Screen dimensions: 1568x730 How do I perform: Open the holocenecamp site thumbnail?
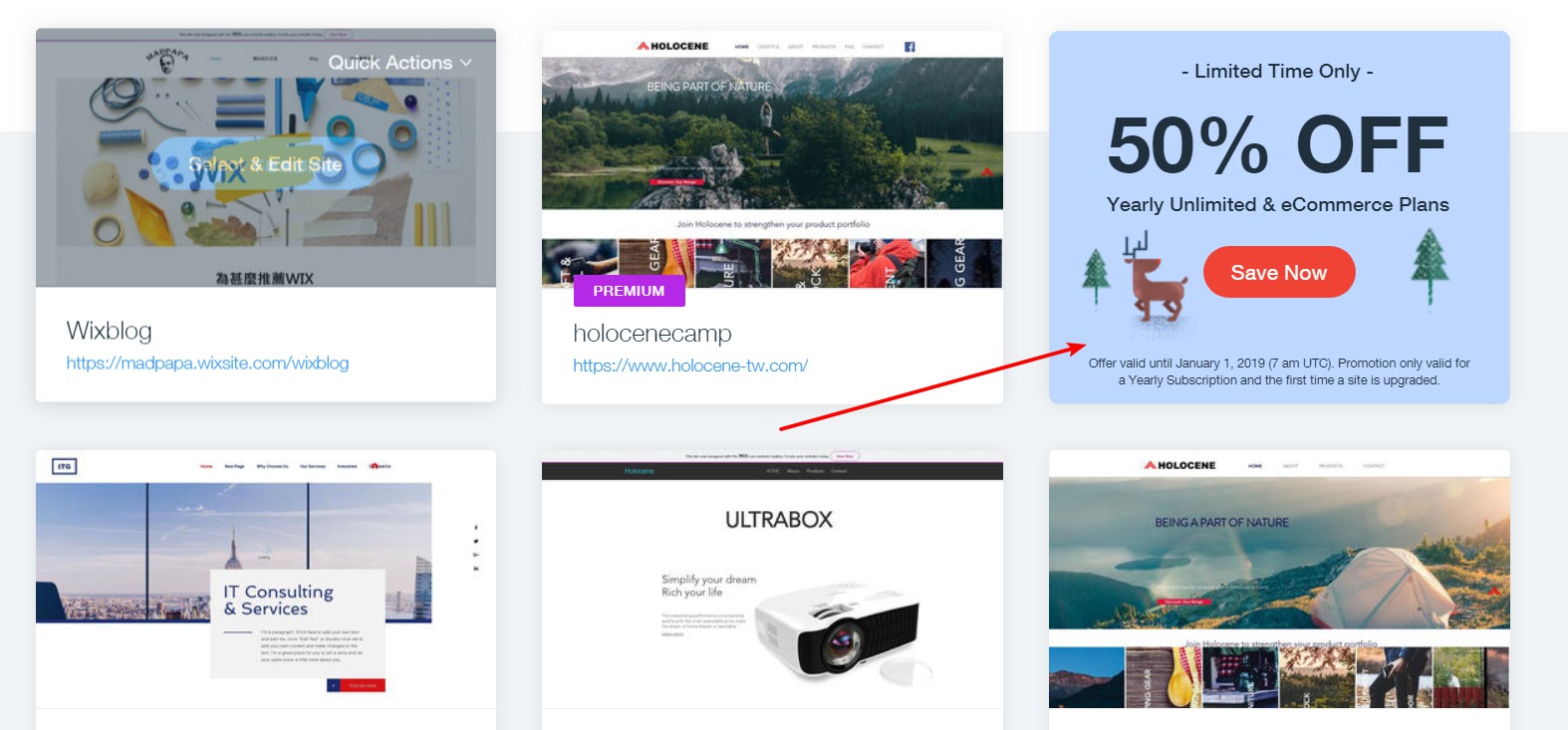772,159
